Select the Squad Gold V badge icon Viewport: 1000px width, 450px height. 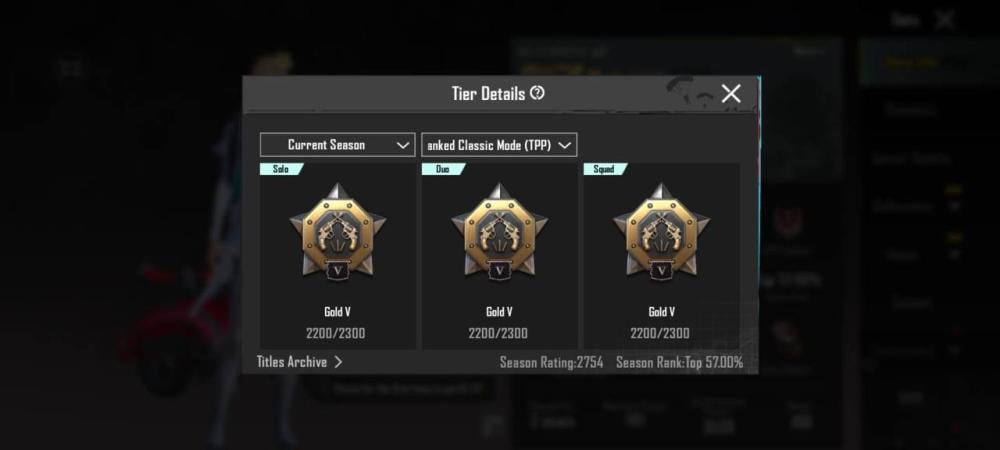661,231
